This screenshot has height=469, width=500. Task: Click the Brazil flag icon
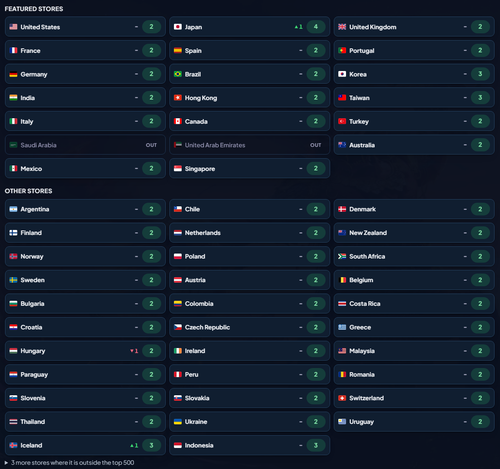coord(178,74)
